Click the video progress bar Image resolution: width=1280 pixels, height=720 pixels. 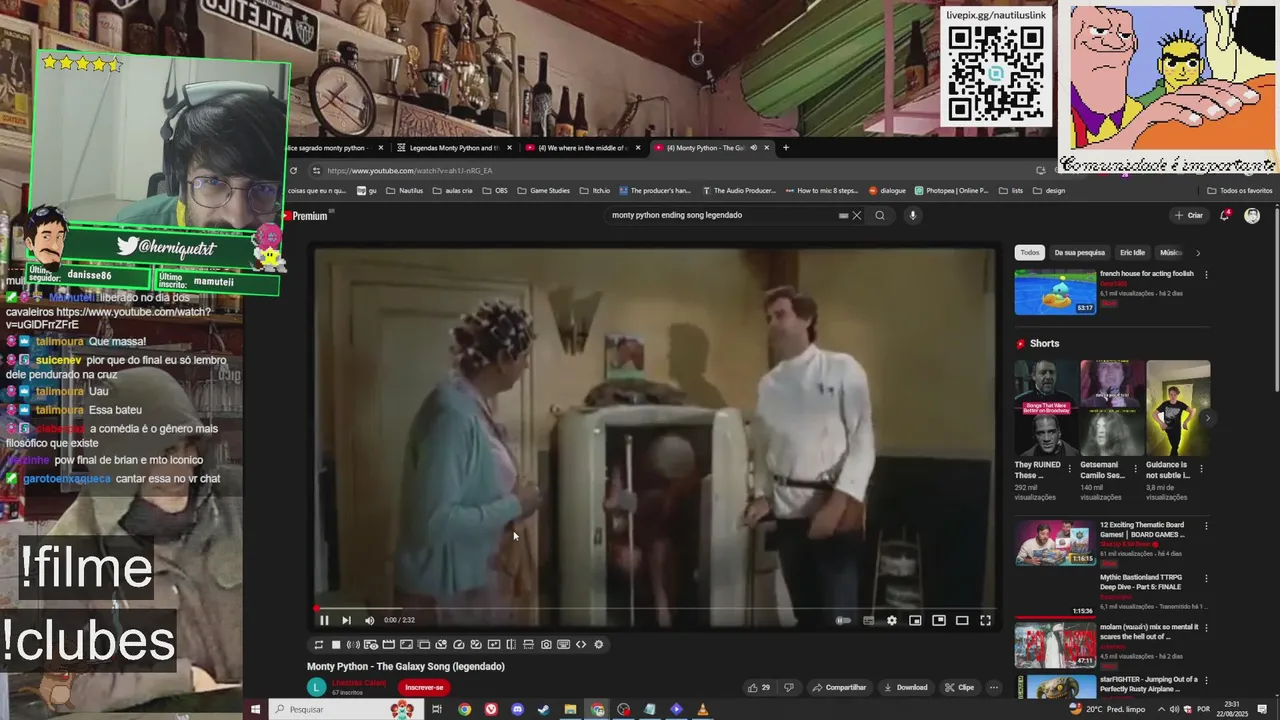pyautogui.click(x=655, y=607)
